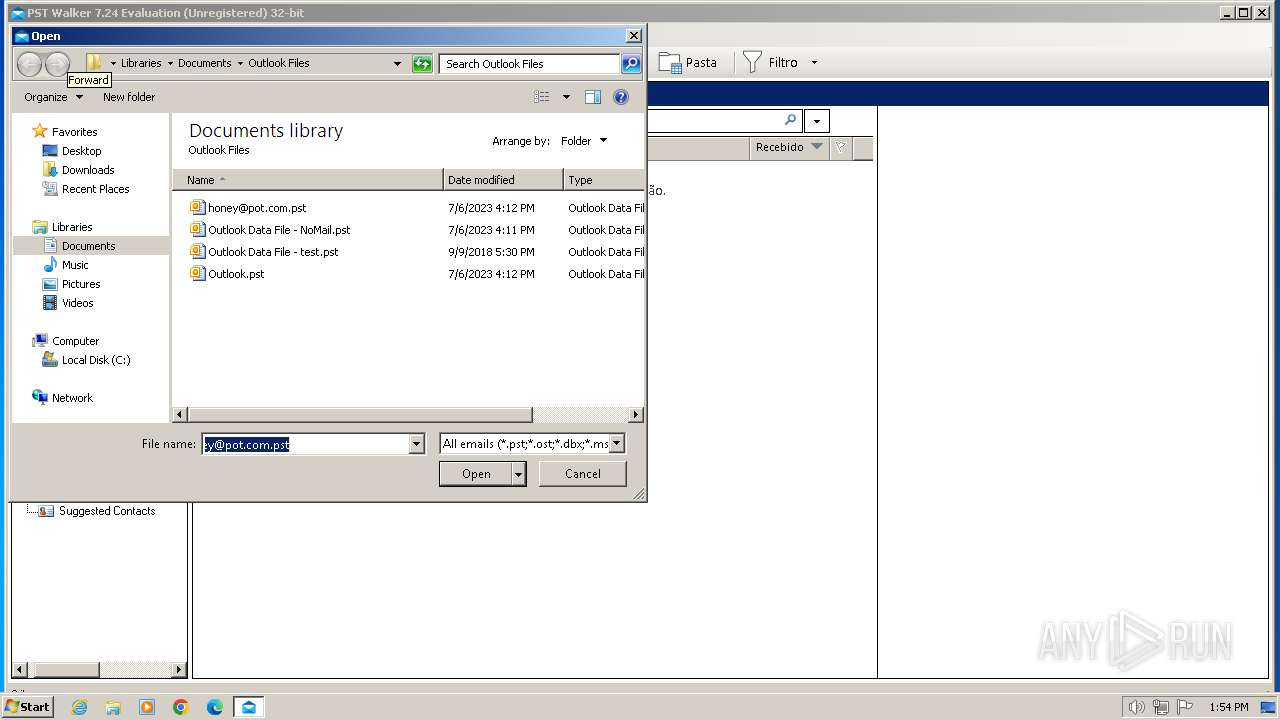Select Outlook Data File - test.pst
Screen dimensions: 1280x720
coord(264,252)
